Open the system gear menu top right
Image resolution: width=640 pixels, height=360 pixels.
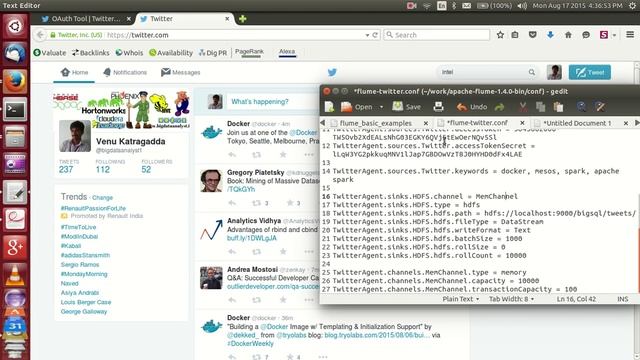(632, 6)
